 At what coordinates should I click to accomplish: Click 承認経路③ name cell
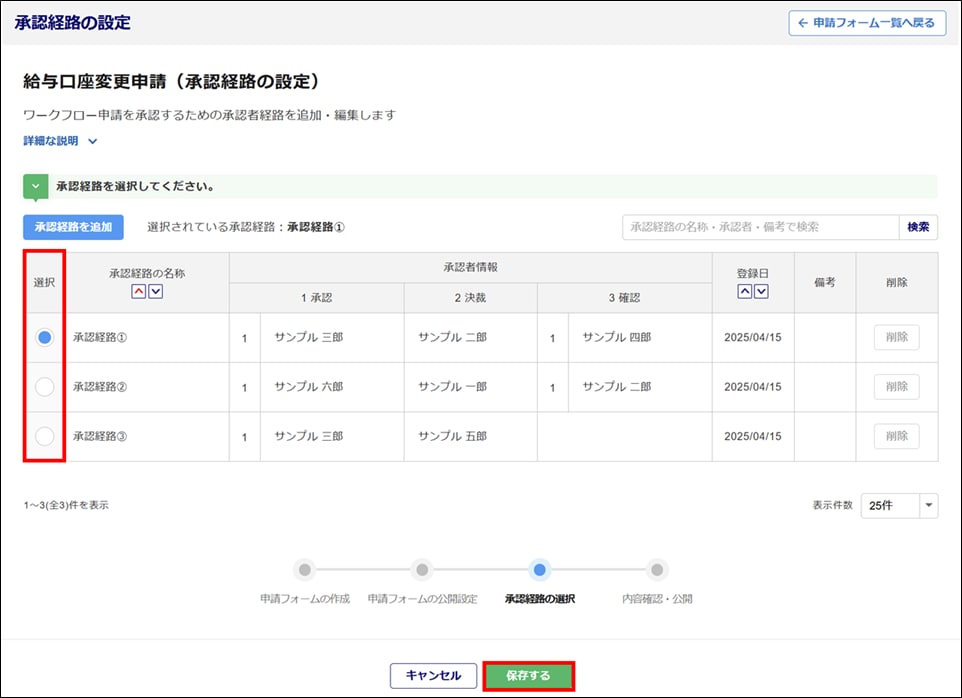147,436
